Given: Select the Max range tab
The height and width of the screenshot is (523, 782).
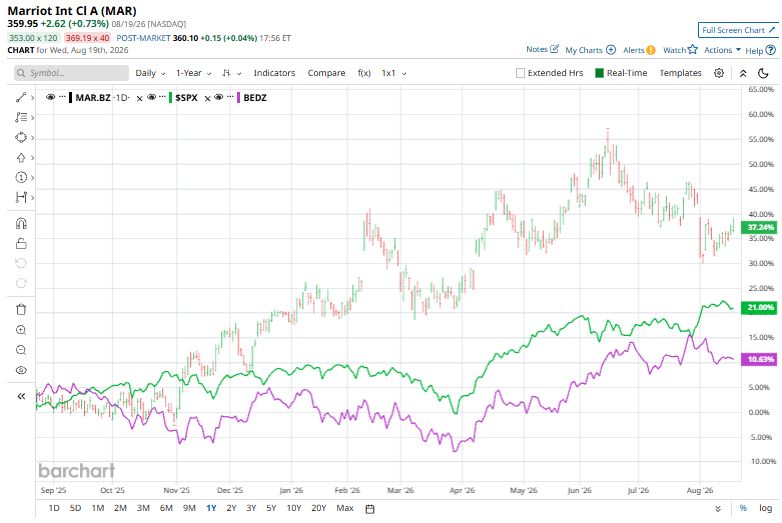Looking at the screenshot, I should (x=345, y=508).
